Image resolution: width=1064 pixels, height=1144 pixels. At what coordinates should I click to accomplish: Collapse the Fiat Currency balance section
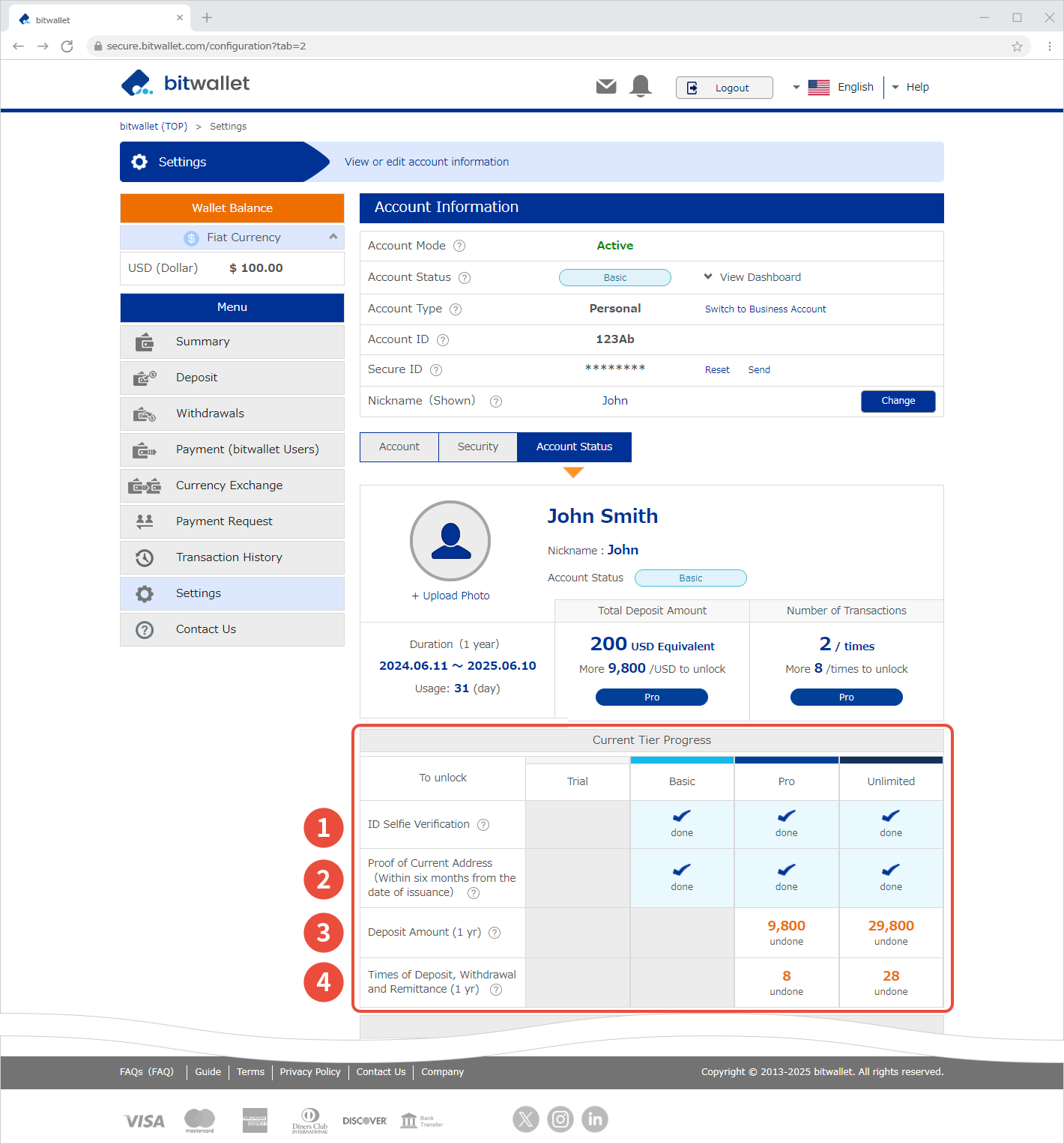click(333, 237)
